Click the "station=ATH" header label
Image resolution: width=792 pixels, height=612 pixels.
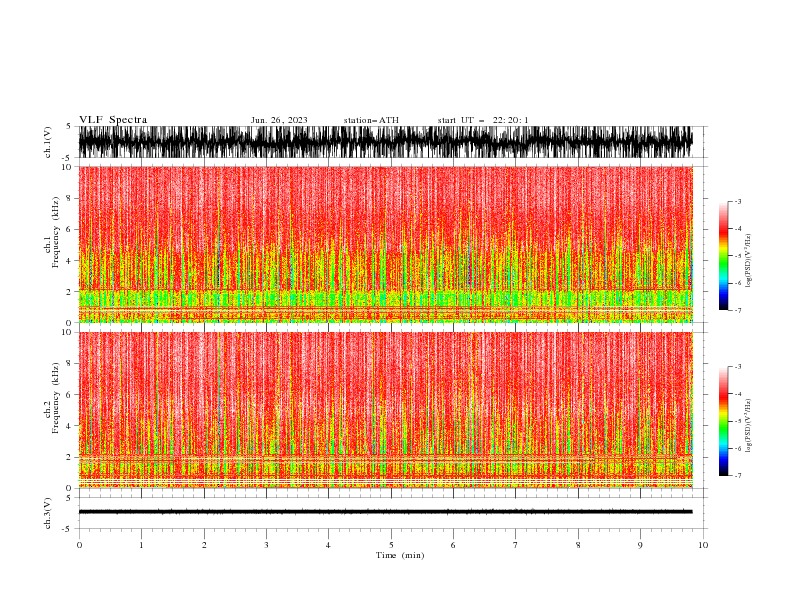pos(371,120)
